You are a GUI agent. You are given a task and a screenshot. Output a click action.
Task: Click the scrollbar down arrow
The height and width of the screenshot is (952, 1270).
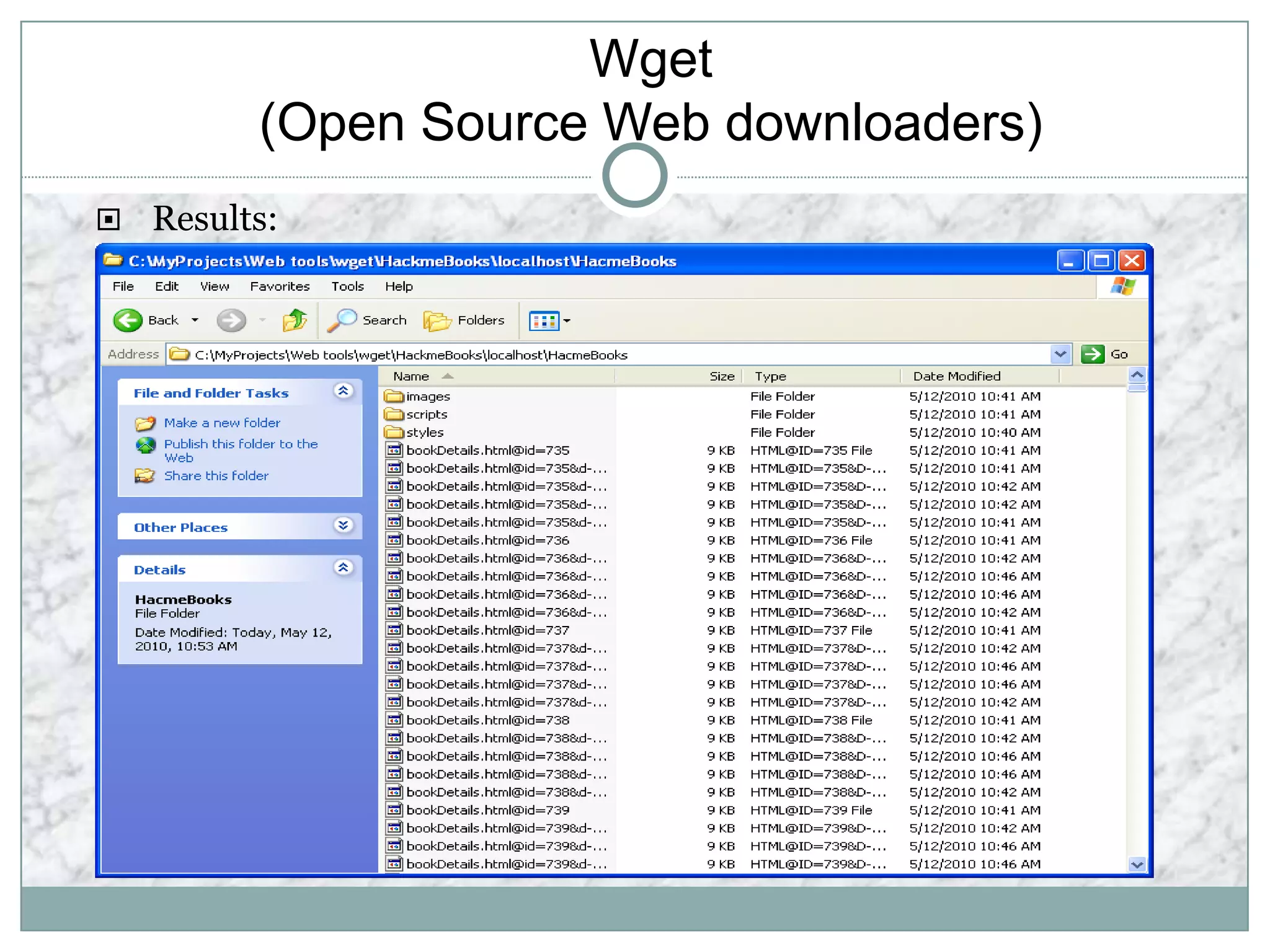[x=1137, y=865]
